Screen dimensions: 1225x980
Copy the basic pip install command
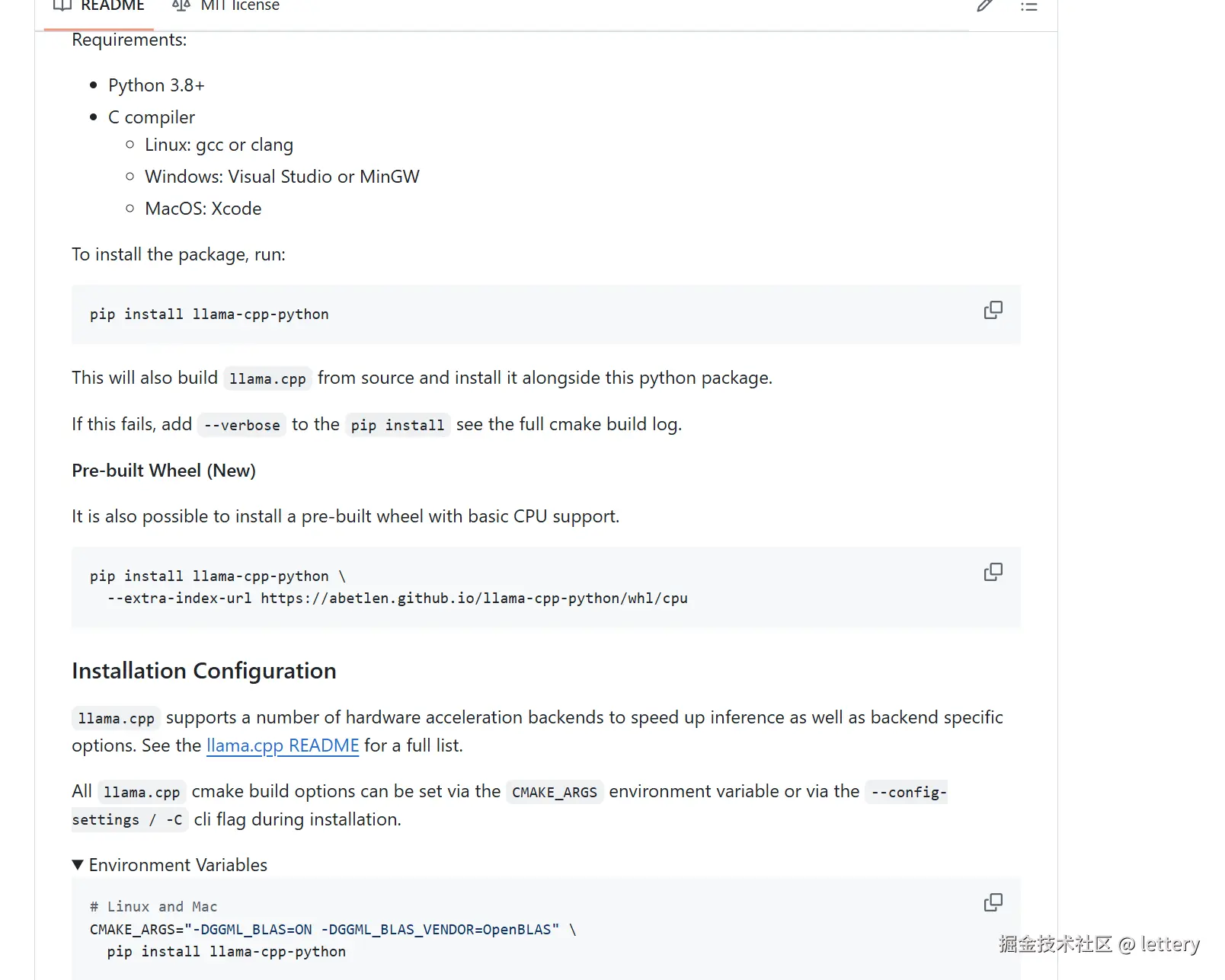[993, 311]
